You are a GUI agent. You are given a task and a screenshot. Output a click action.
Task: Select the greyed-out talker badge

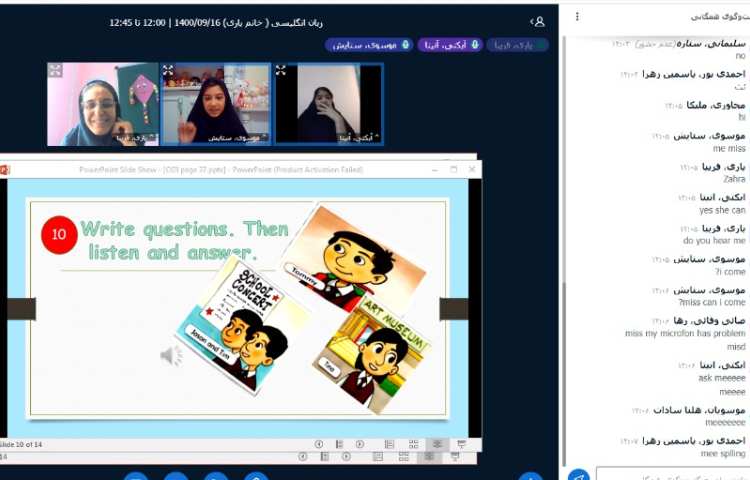517,45
